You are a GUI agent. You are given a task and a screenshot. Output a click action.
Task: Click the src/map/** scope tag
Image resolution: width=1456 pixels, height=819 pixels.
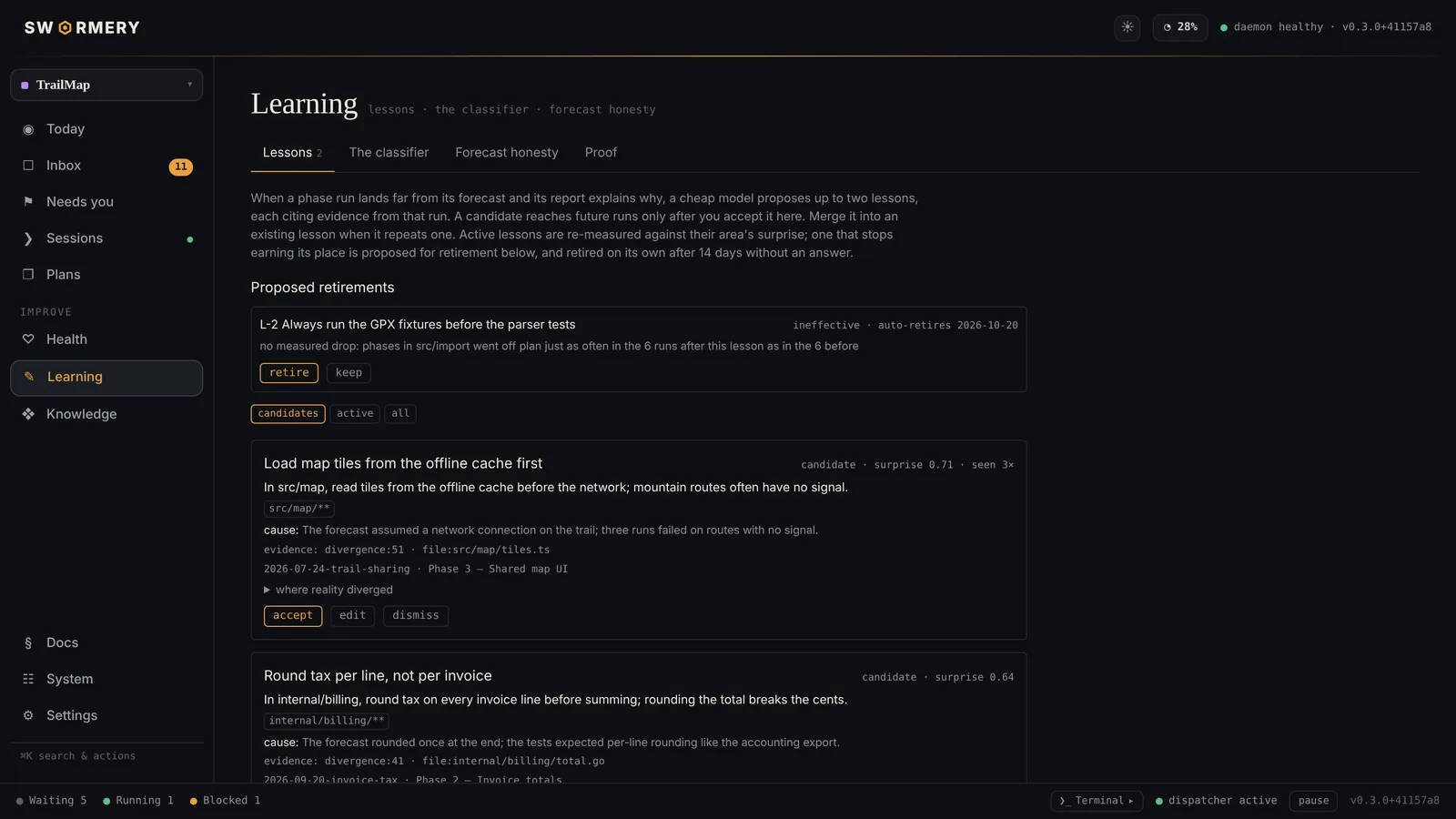299,509
